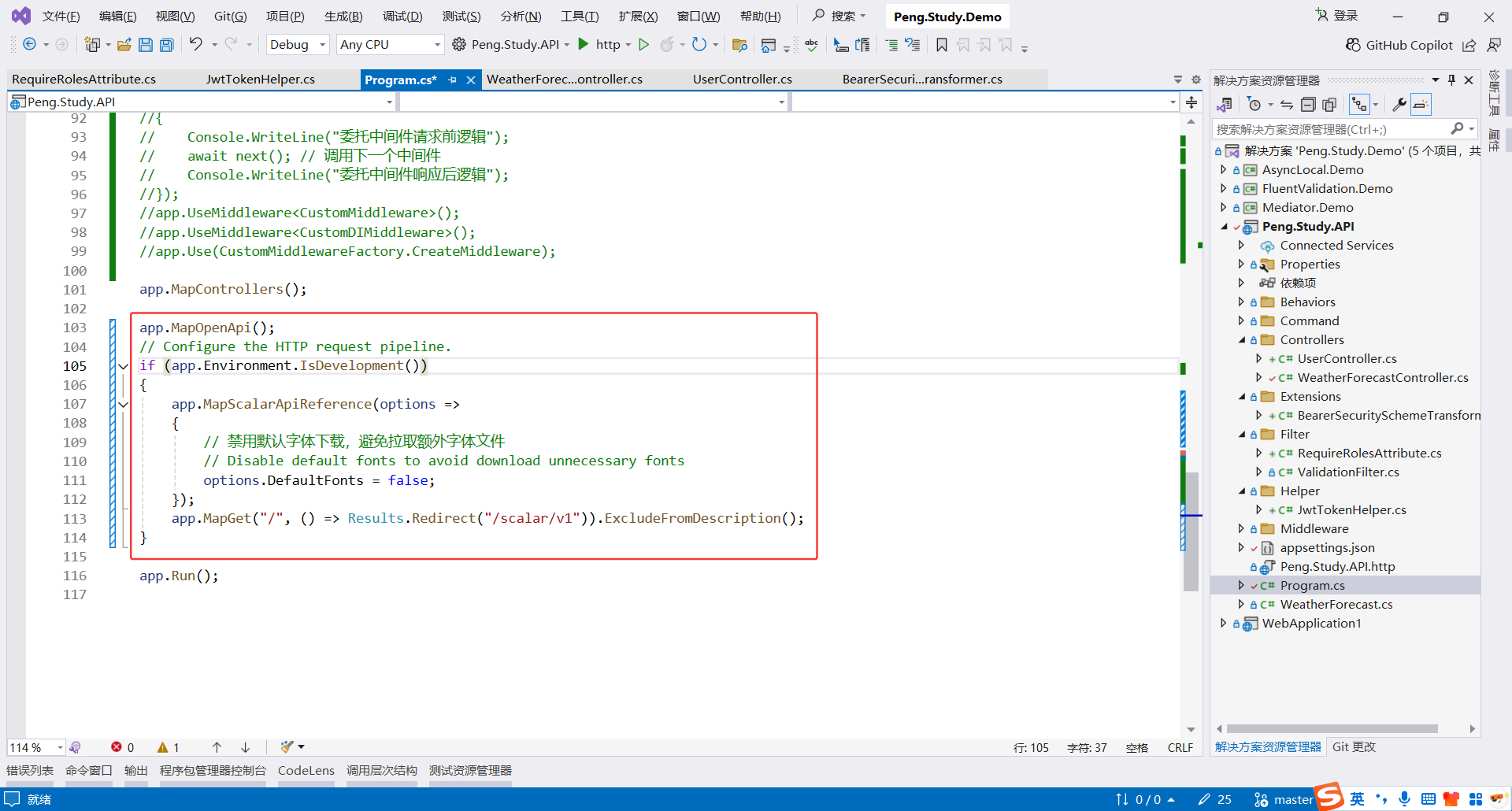Switch between solutions and folders view icon
The width and height of the screenshot is (1512, 811).
(1225, 105)
